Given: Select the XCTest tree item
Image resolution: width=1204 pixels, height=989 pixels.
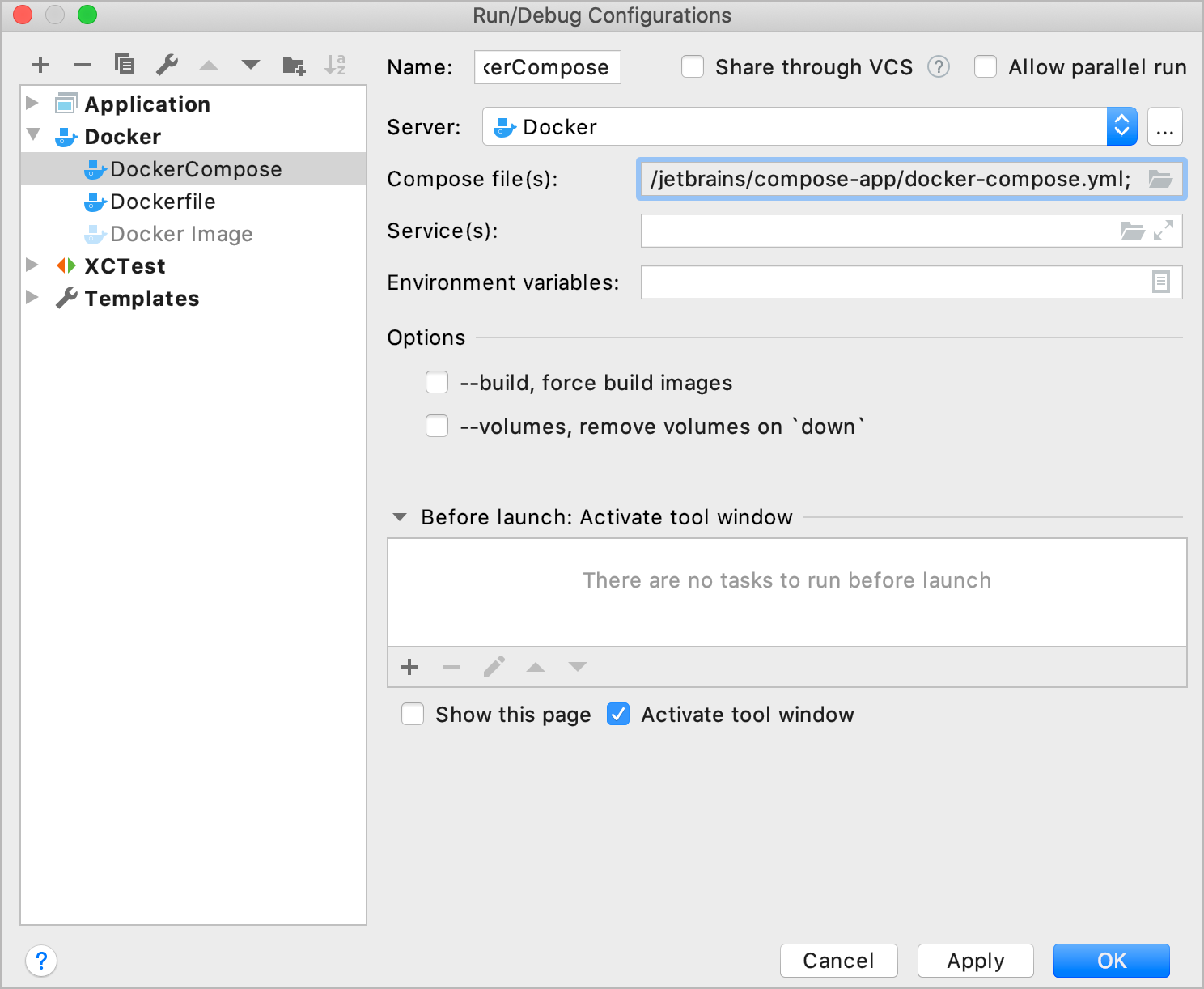Looking at the screenshot, I should [x=193, y=265].
